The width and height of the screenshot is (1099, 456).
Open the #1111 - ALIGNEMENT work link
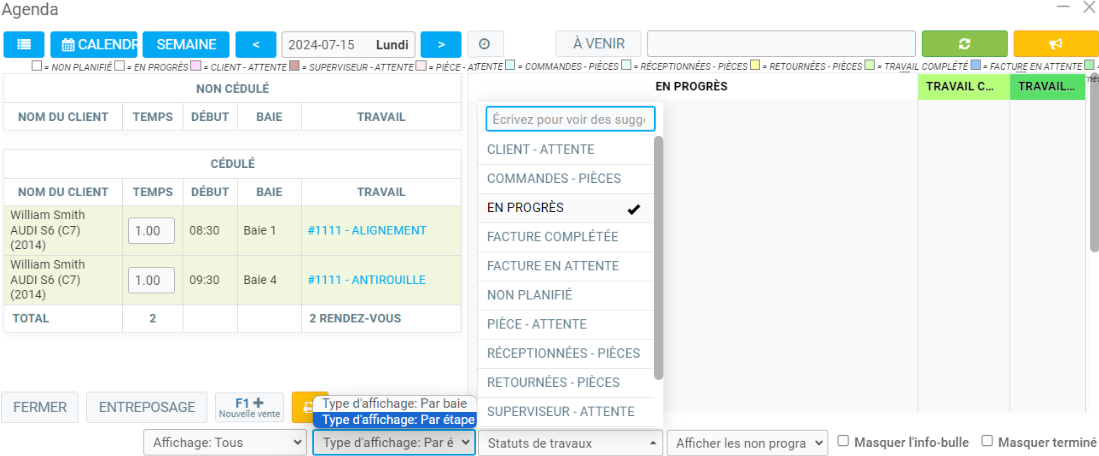click(x=367, y=231)
